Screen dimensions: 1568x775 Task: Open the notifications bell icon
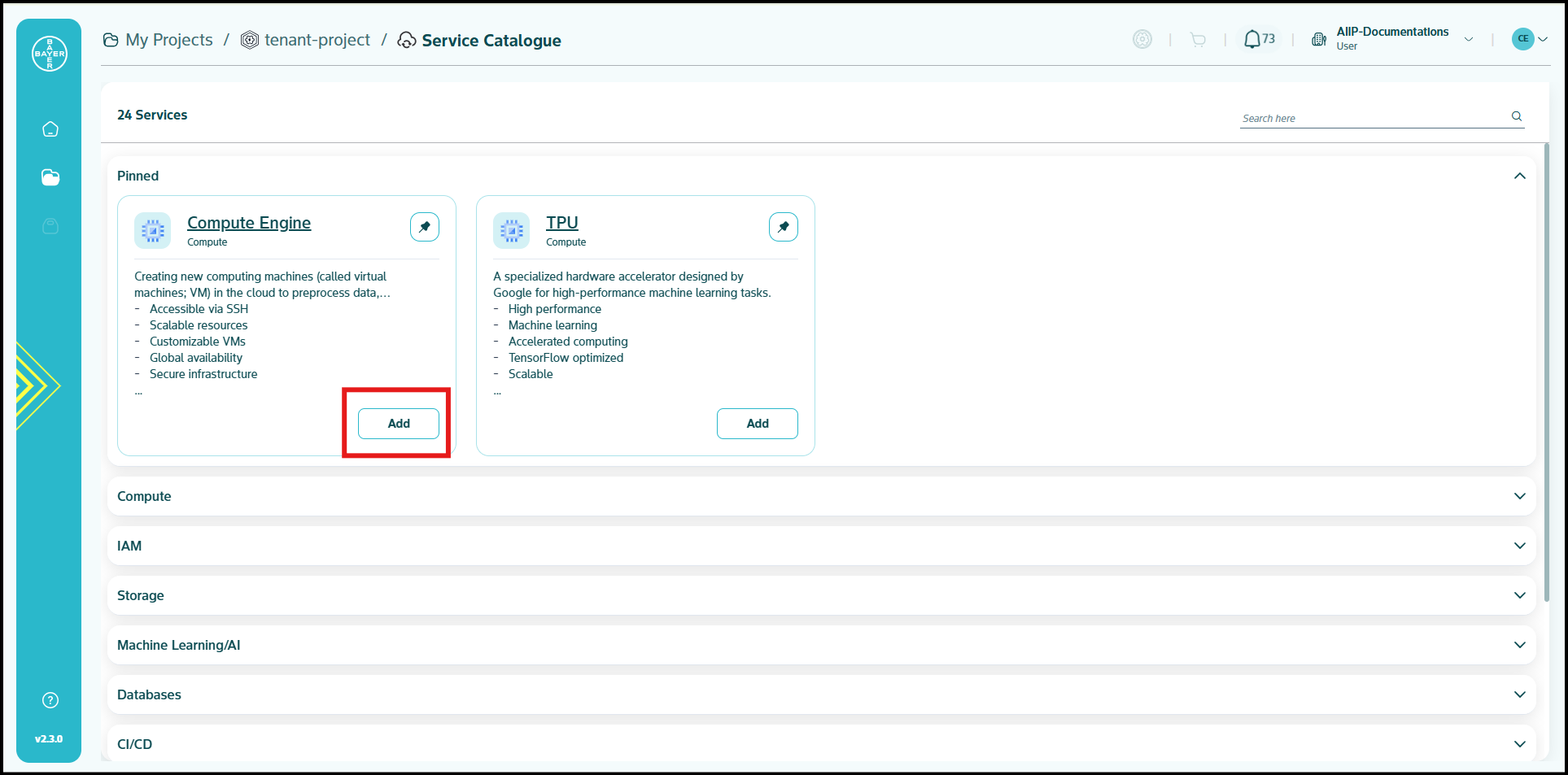coord(1252,39)
